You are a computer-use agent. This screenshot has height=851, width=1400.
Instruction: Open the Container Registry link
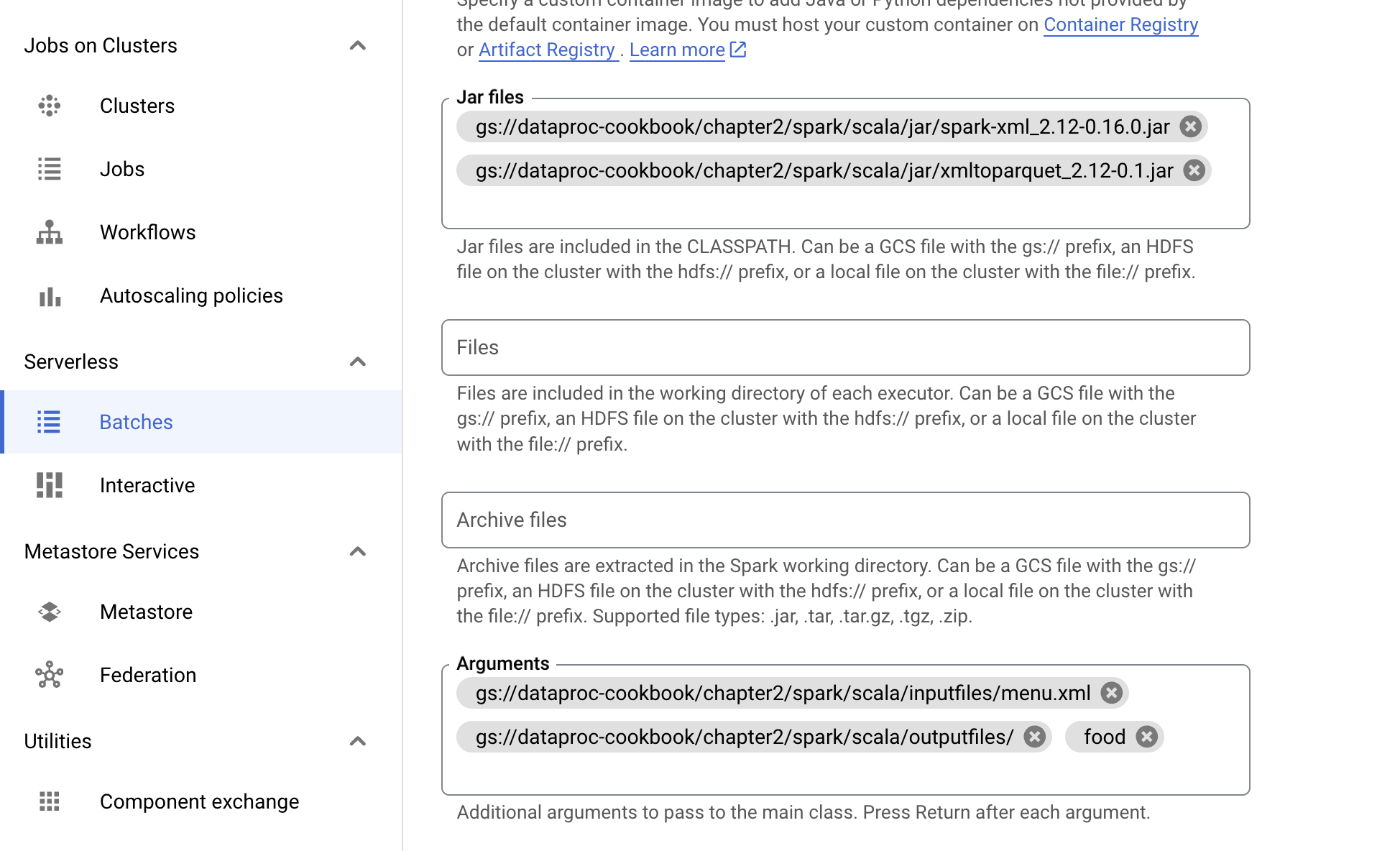(1120, 24)
